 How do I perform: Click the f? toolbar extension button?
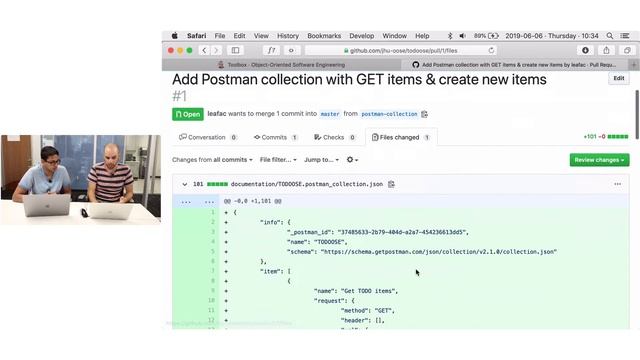pos(271,50)
